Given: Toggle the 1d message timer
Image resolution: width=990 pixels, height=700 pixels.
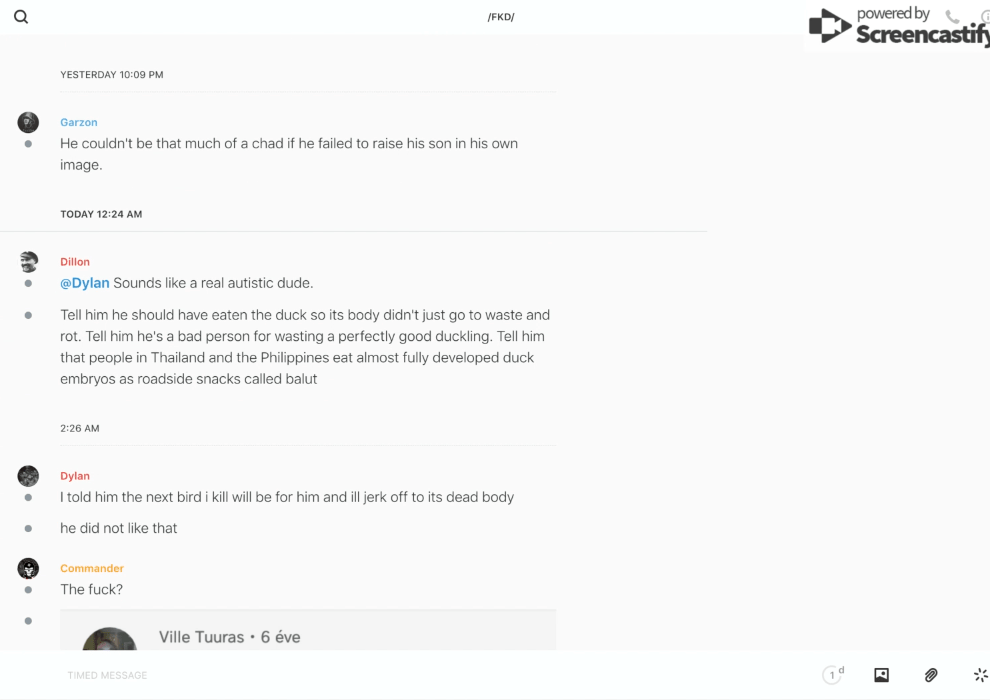Looking at the screenshot, I should coord(833,675).
